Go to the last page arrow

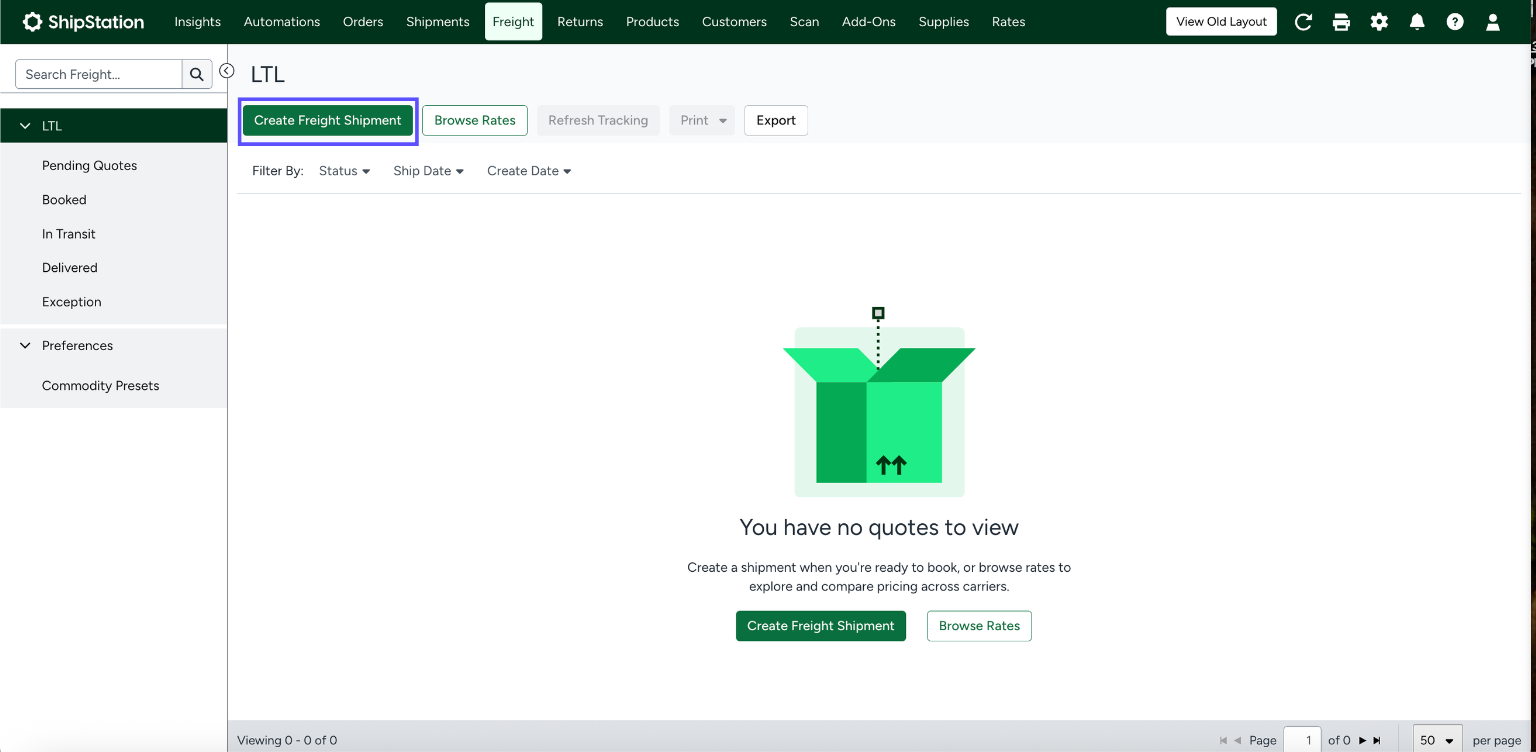(x=1377, y=741)
